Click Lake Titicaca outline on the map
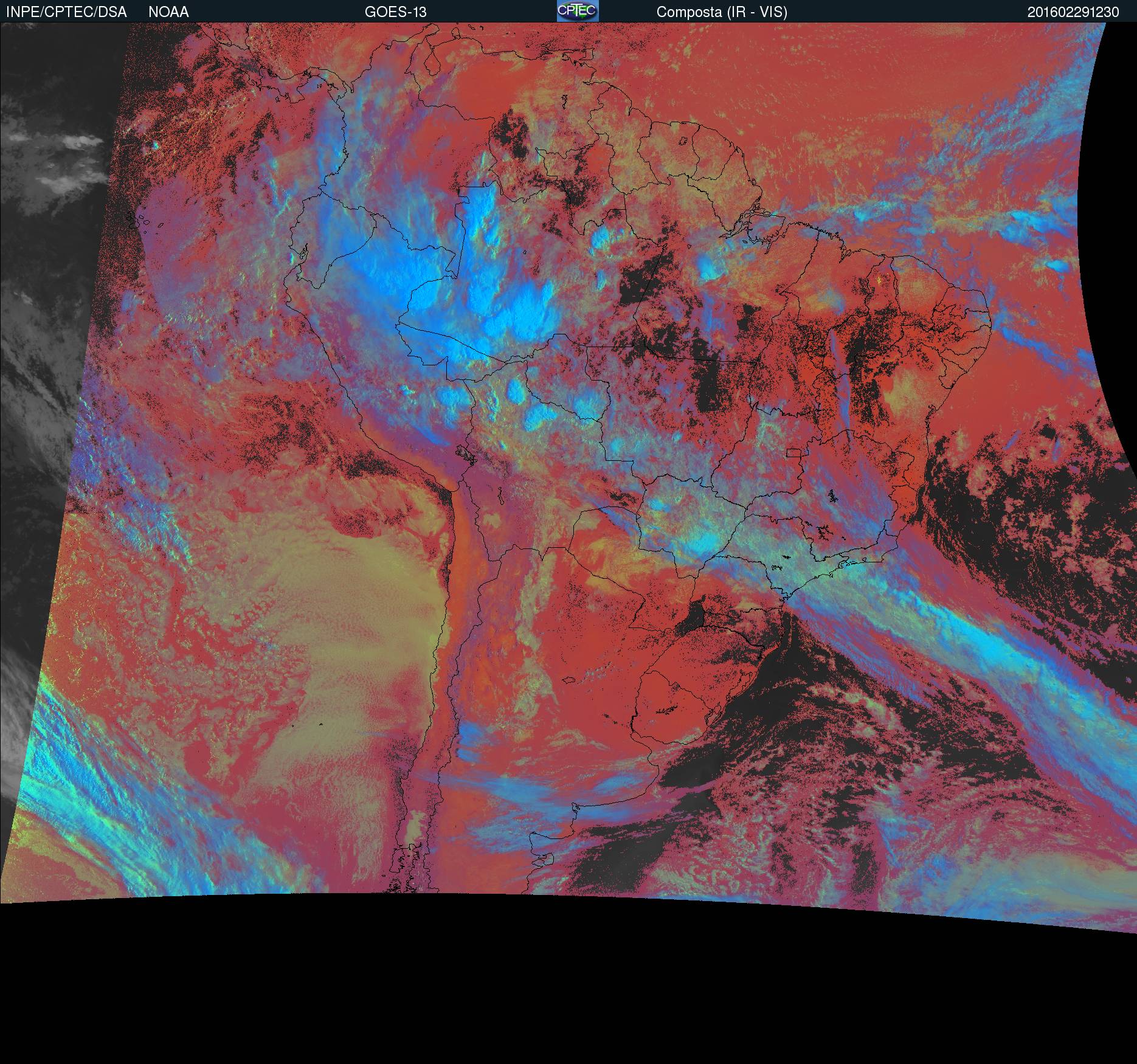Viewport: 1137px width, 1064px height. tap(466, 454)
